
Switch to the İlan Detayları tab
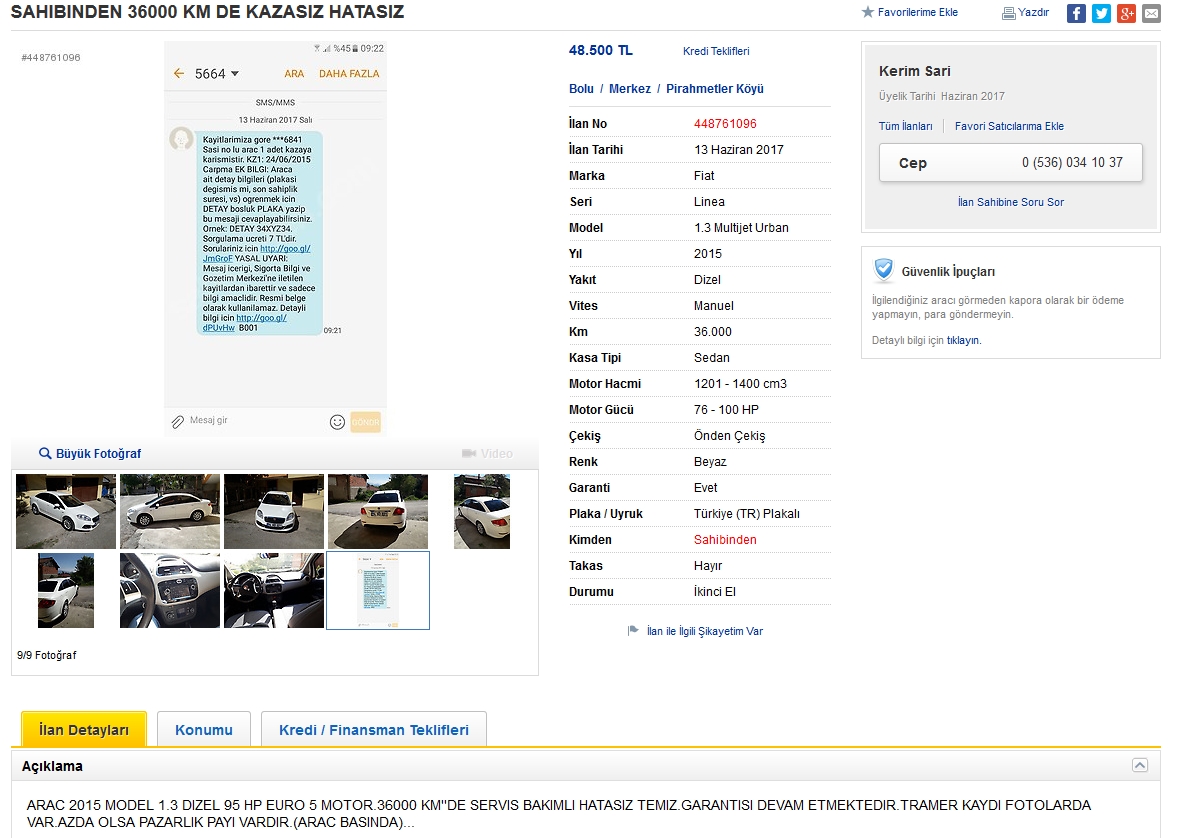click(x=84, y=729)
